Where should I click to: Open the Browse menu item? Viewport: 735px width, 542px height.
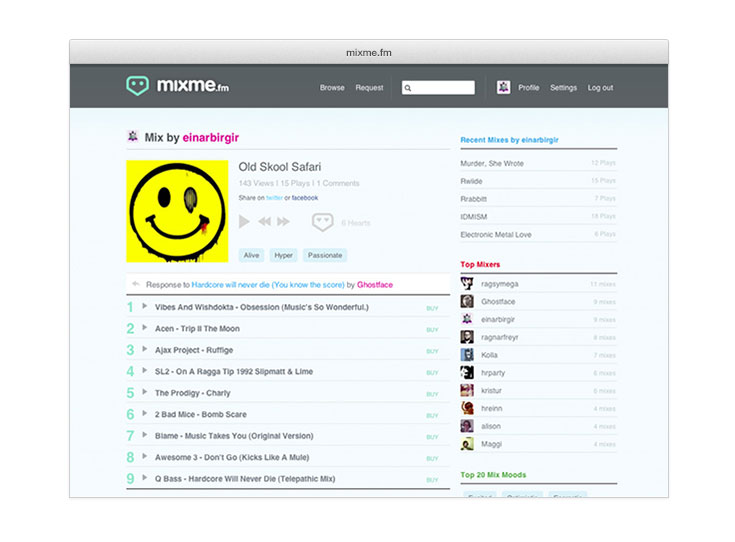[x=332, y=88]
